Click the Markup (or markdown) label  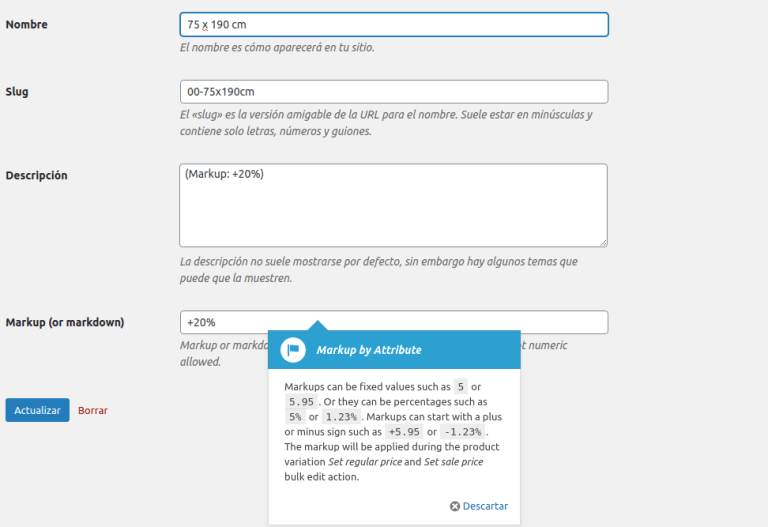click(x=65, y=322)
